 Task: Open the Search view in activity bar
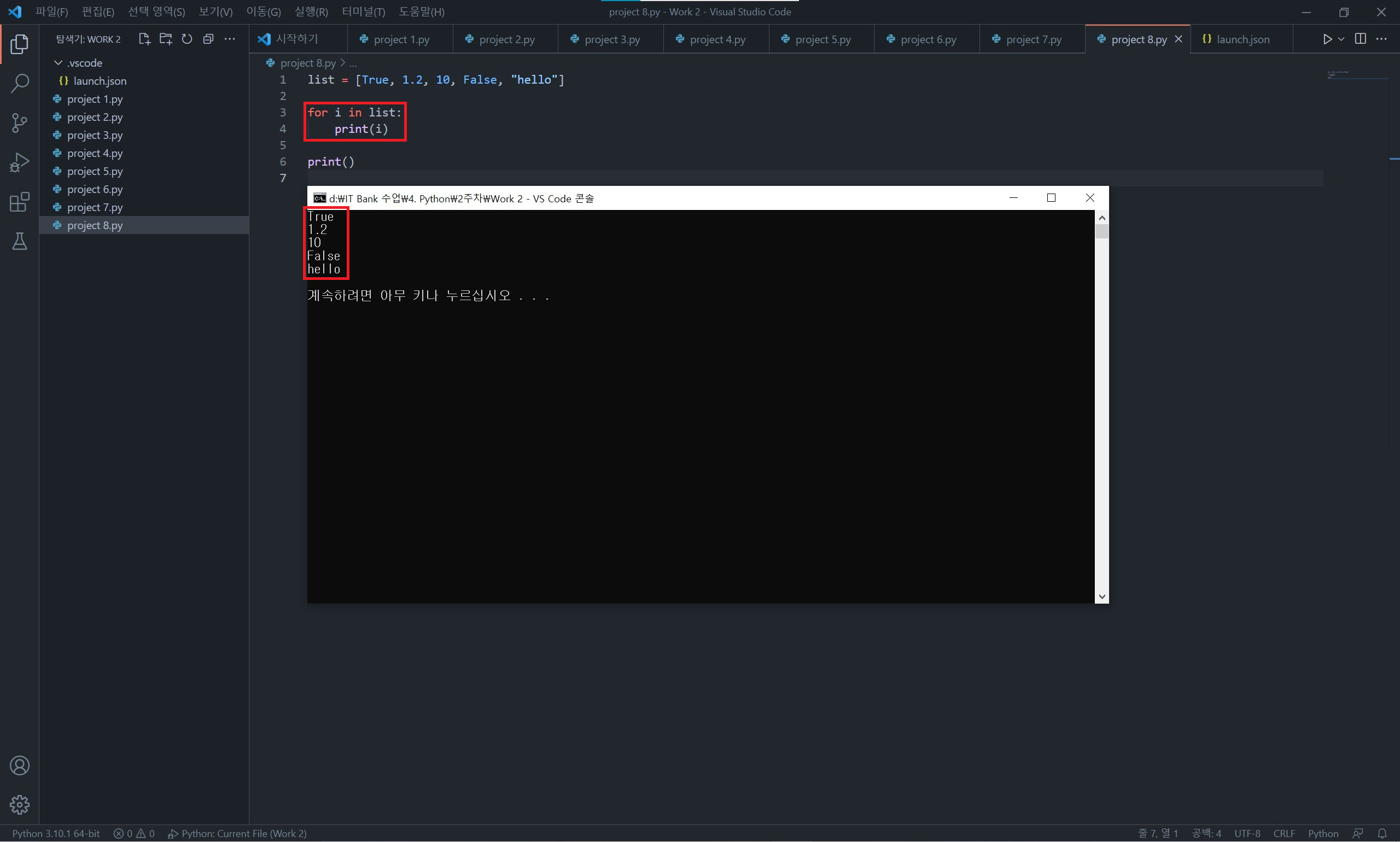(19, 84)
